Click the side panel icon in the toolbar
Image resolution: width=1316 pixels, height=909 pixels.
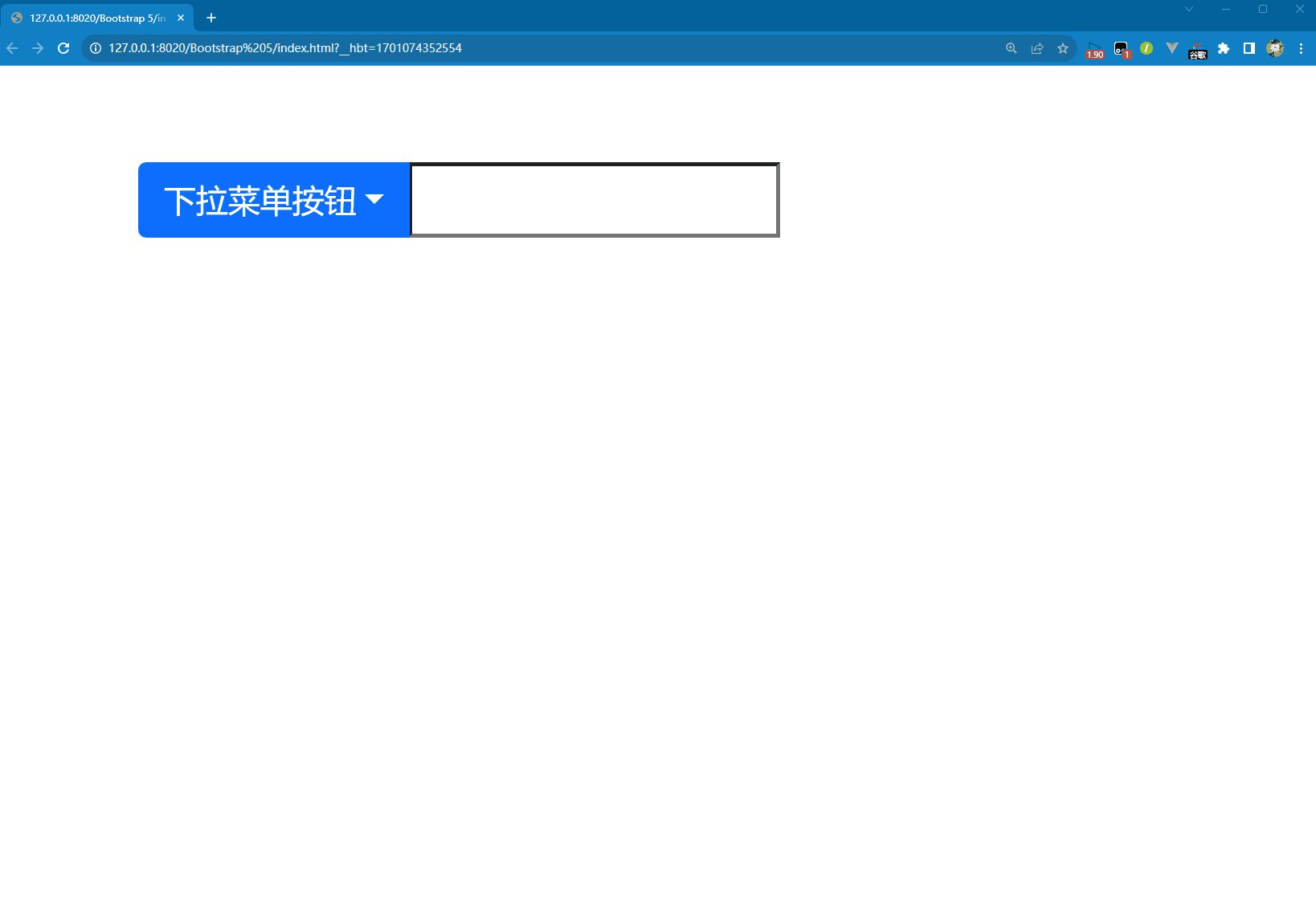click(x=1249, y=48)
